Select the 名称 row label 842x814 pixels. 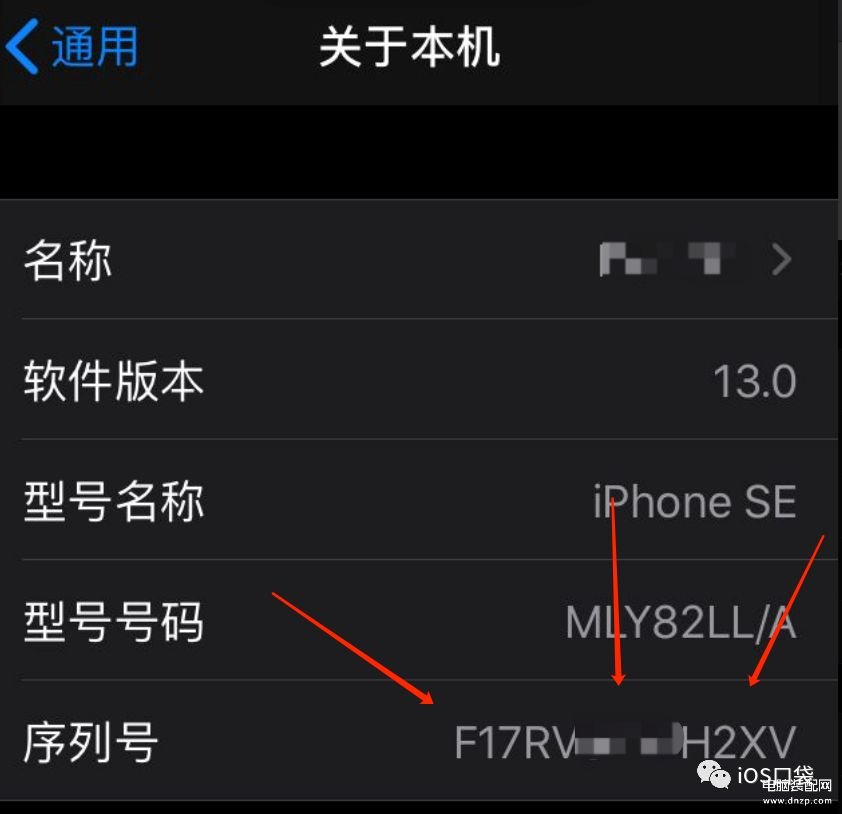click(x=68, y=260)
